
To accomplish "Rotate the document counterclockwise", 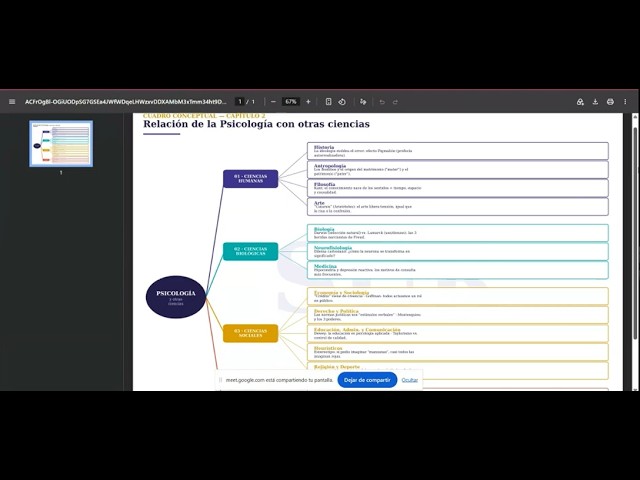I will pyautogui.click(x=342, y=102).
